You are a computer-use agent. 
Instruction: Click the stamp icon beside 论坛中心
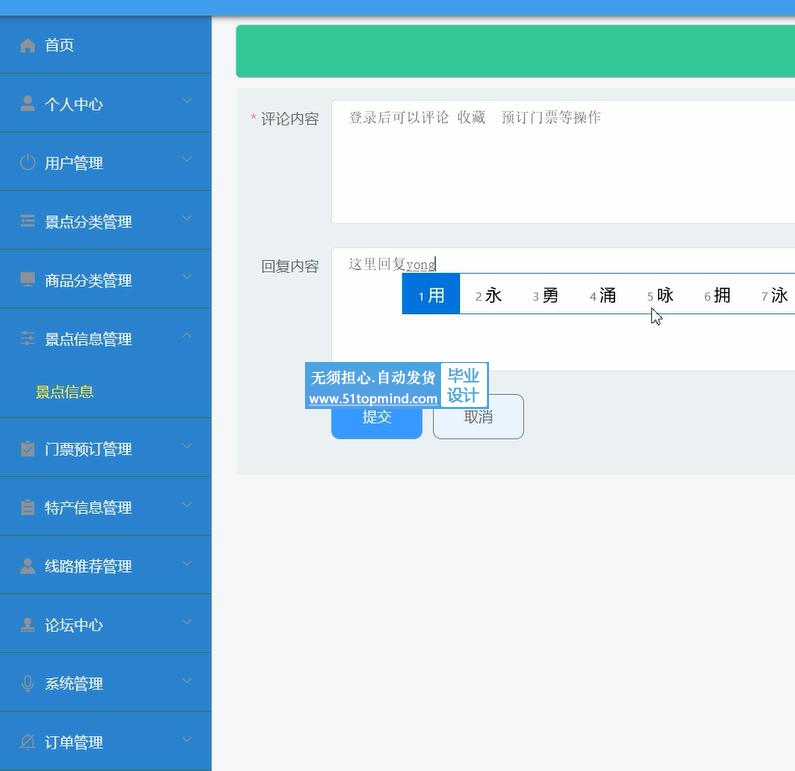click(x=27, y=625)
